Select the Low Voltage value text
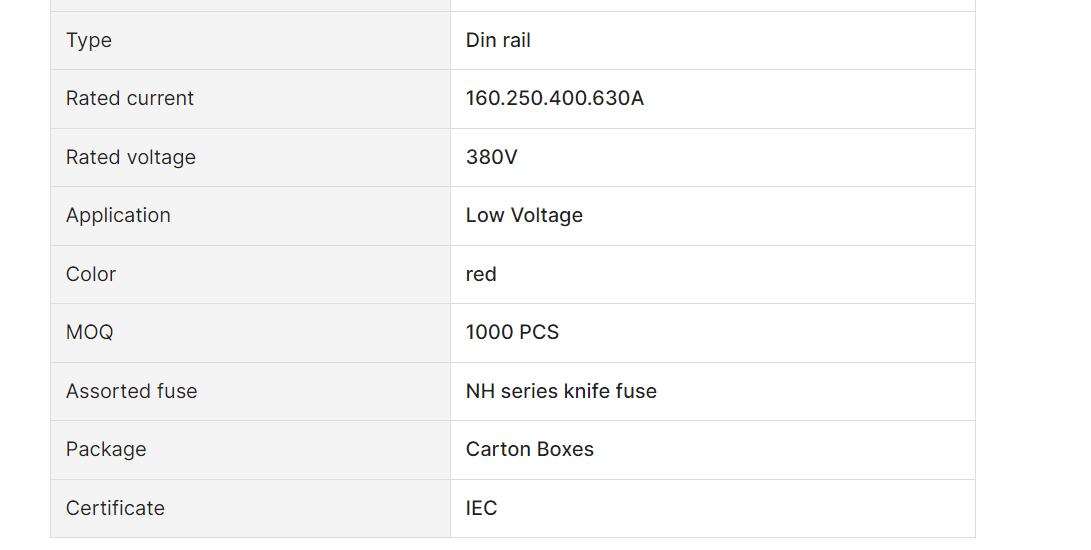 (524, 216)
